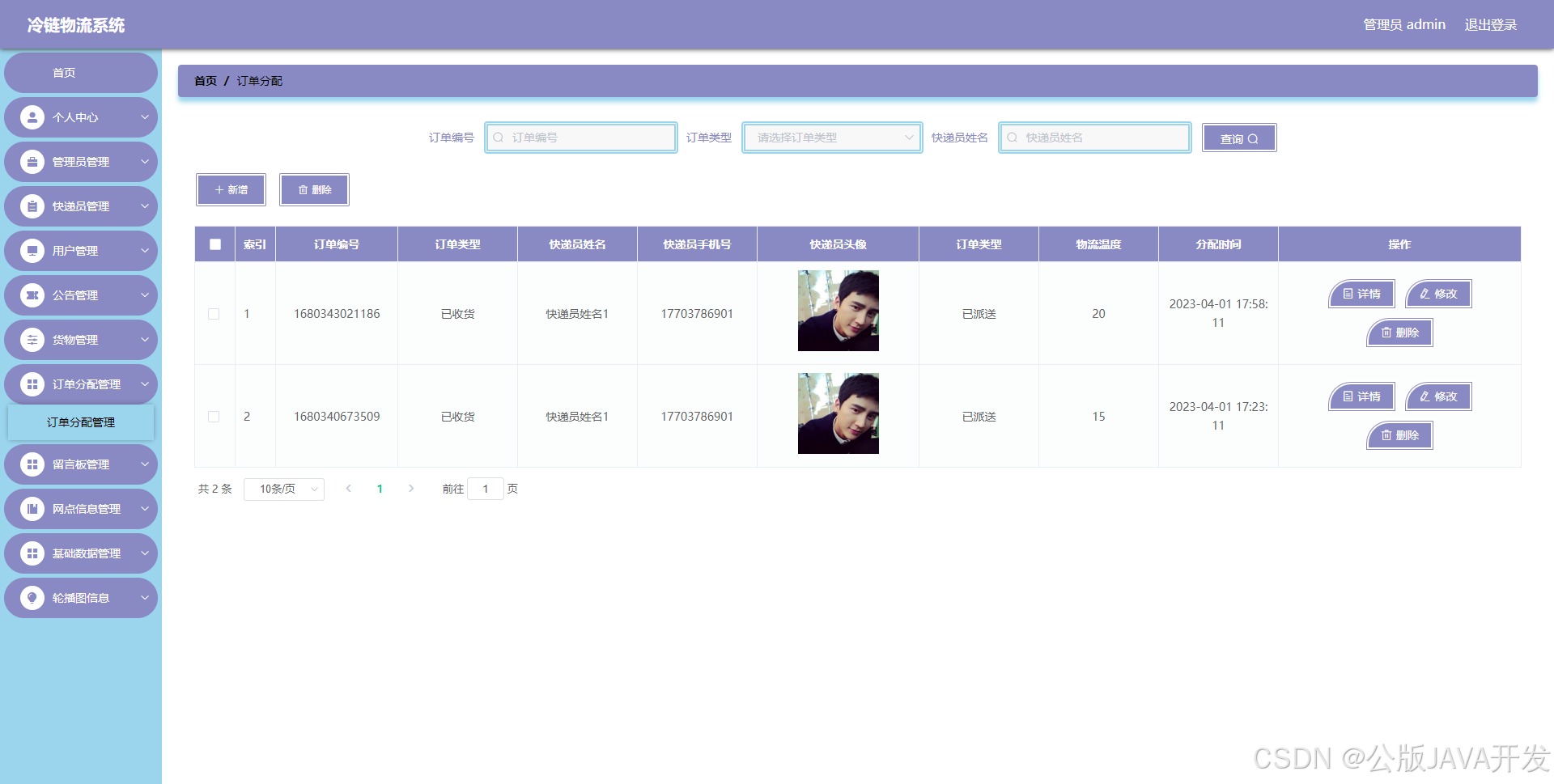Open 基础数据管理 menu label
The width and height of the screenshot is (1554, 784).
(x=87, y=553)
